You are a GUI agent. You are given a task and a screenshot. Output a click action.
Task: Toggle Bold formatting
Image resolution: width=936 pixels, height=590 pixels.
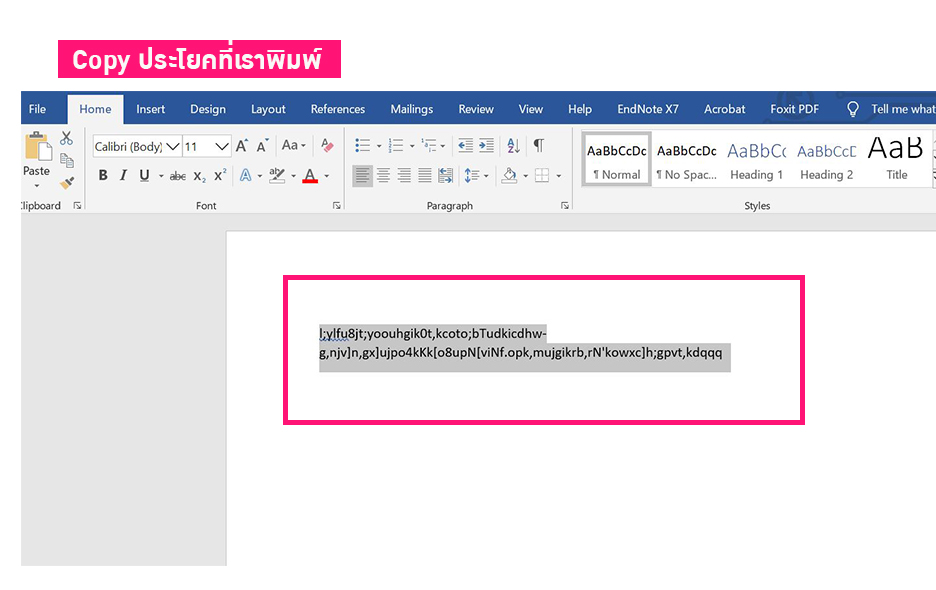[103, 176]
